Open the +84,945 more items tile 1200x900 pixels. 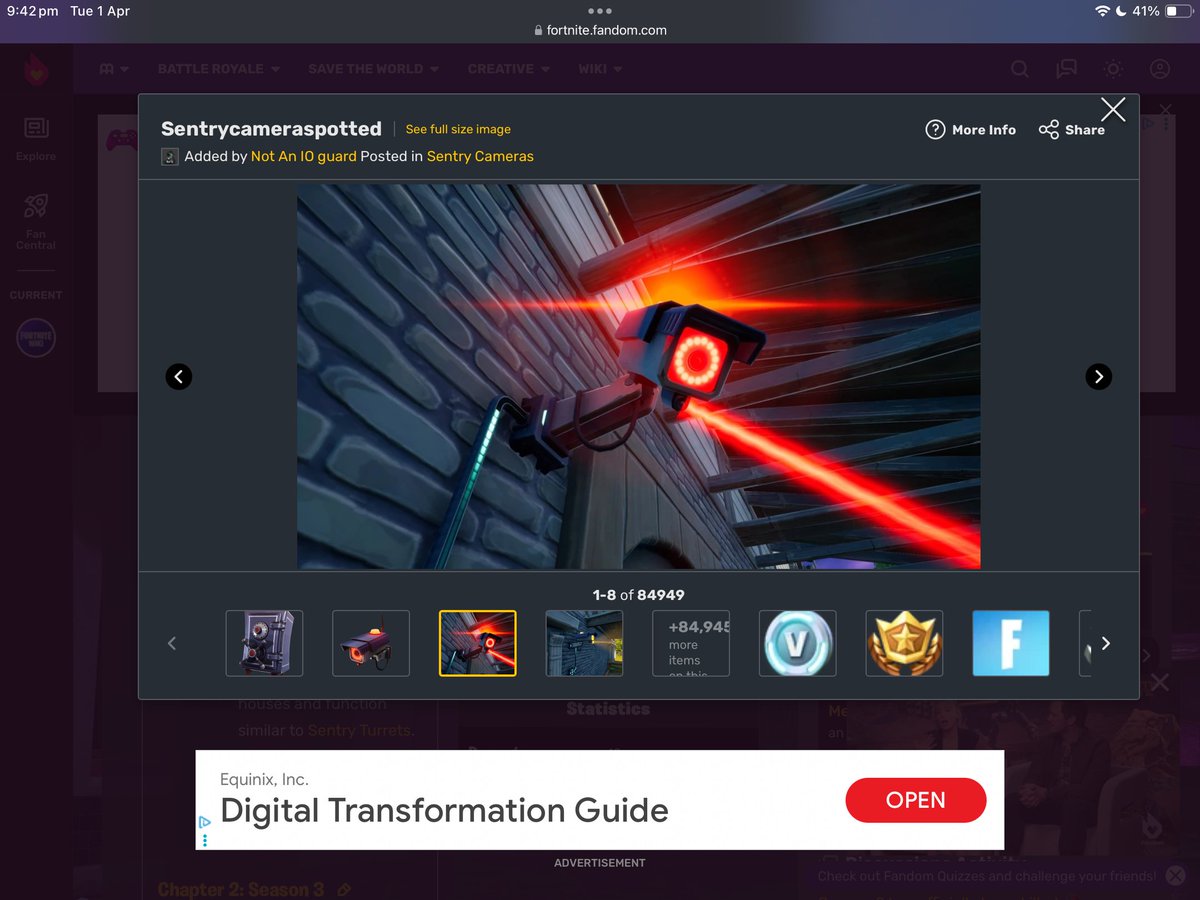coord(691,643)
